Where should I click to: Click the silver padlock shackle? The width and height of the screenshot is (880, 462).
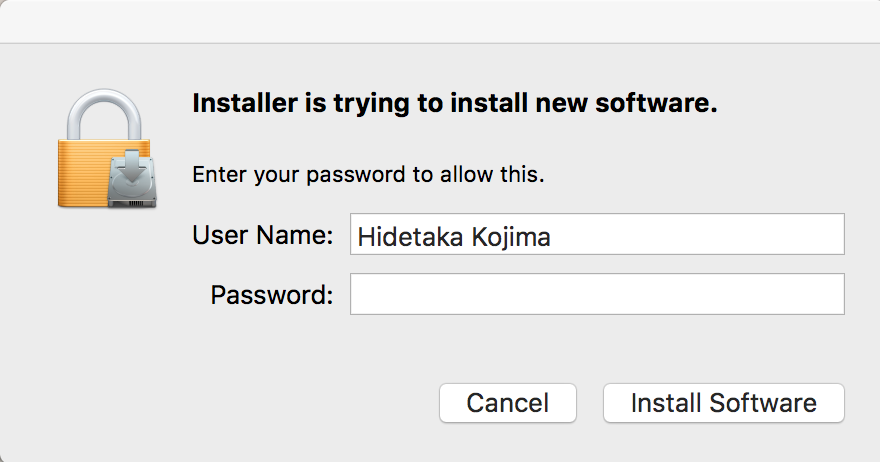point(104,114)
